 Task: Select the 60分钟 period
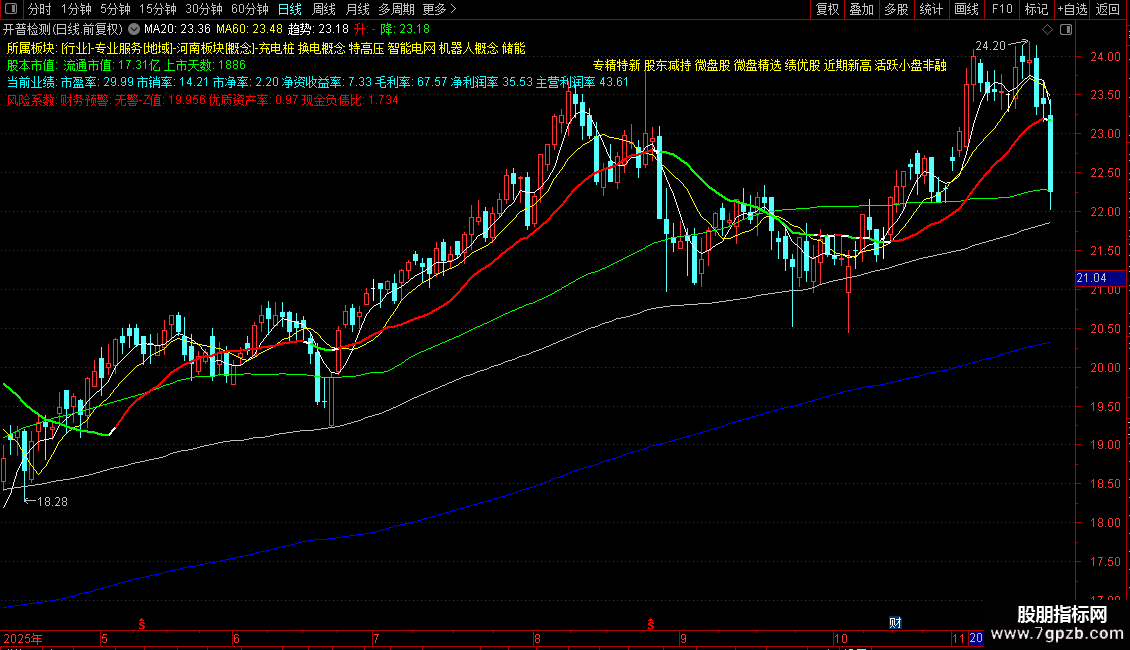pyautogui.click(x=250, y=9)
